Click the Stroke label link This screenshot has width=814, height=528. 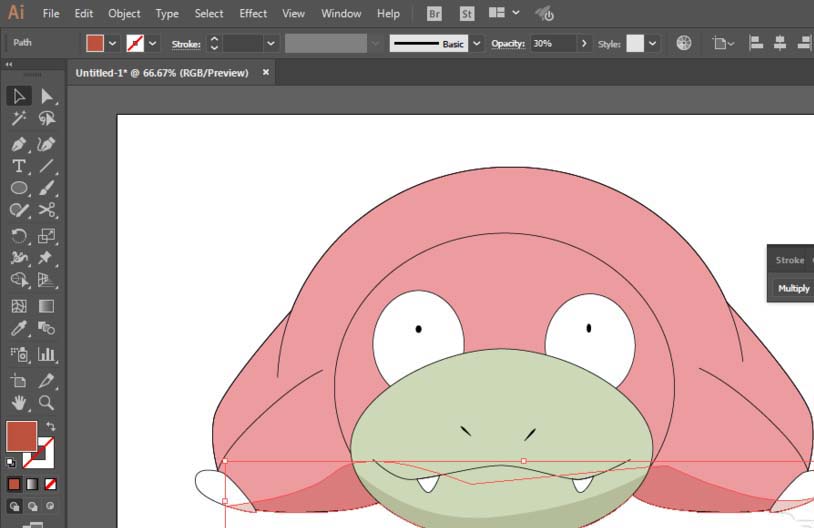click(x=186, y=44)
